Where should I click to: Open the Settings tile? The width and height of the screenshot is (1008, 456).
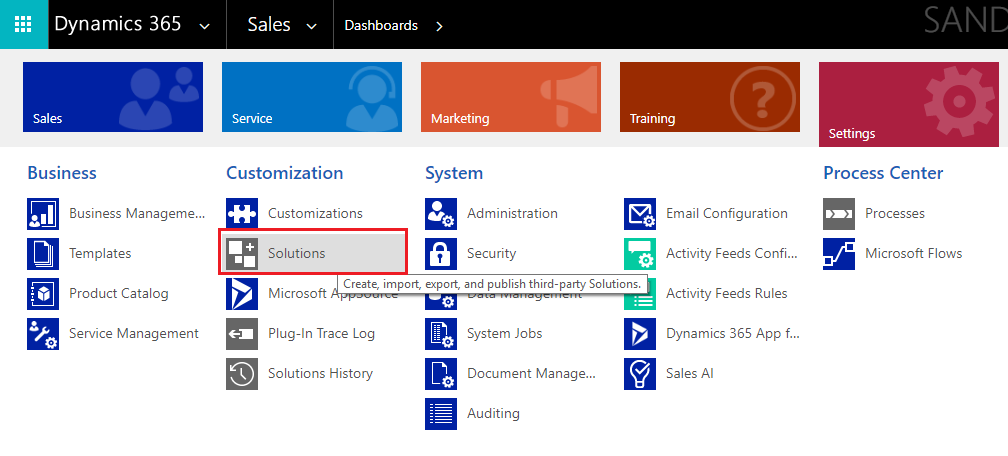pos(908,104)
